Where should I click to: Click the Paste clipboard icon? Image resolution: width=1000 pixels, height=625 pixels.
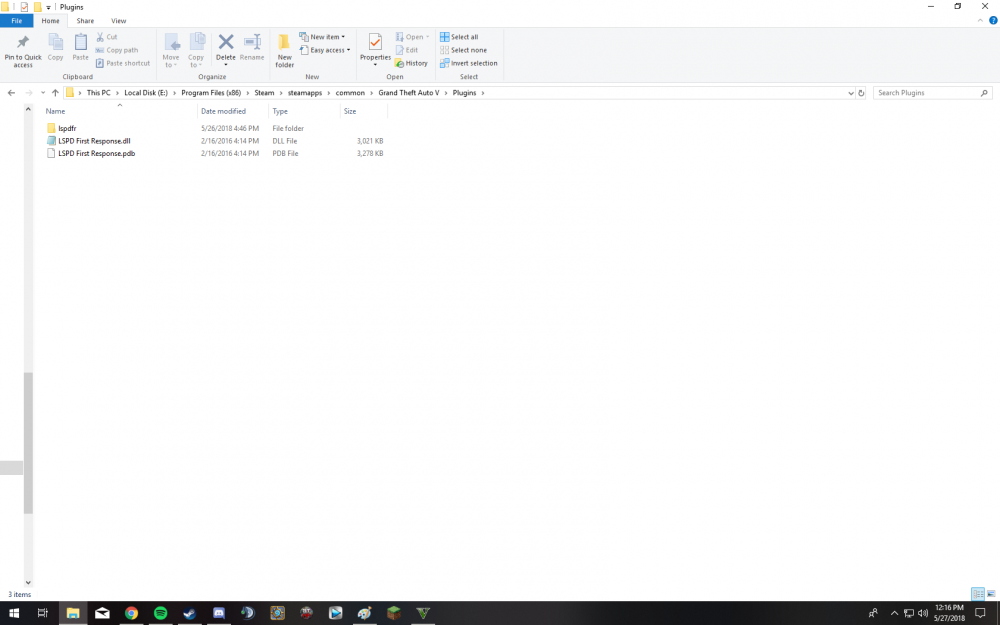[80, 43]
